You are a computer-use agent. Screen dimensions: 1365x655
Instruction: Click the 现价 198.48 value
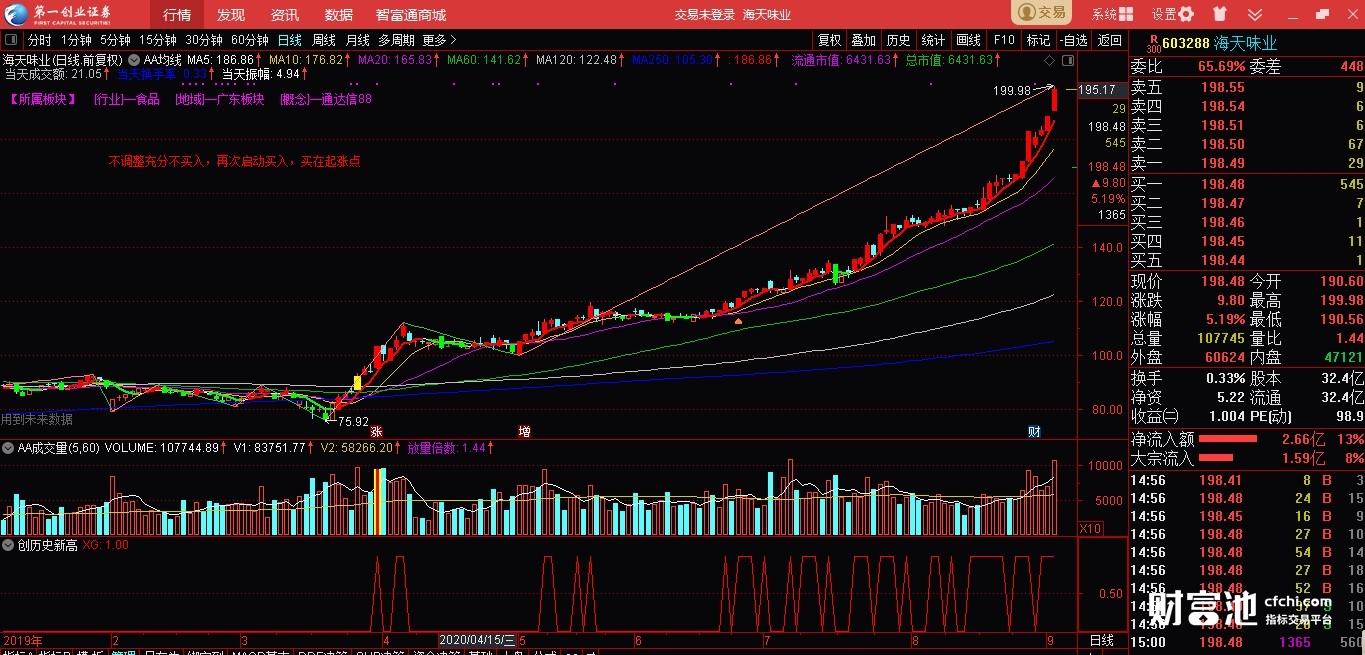click(x=1223, y=282)
